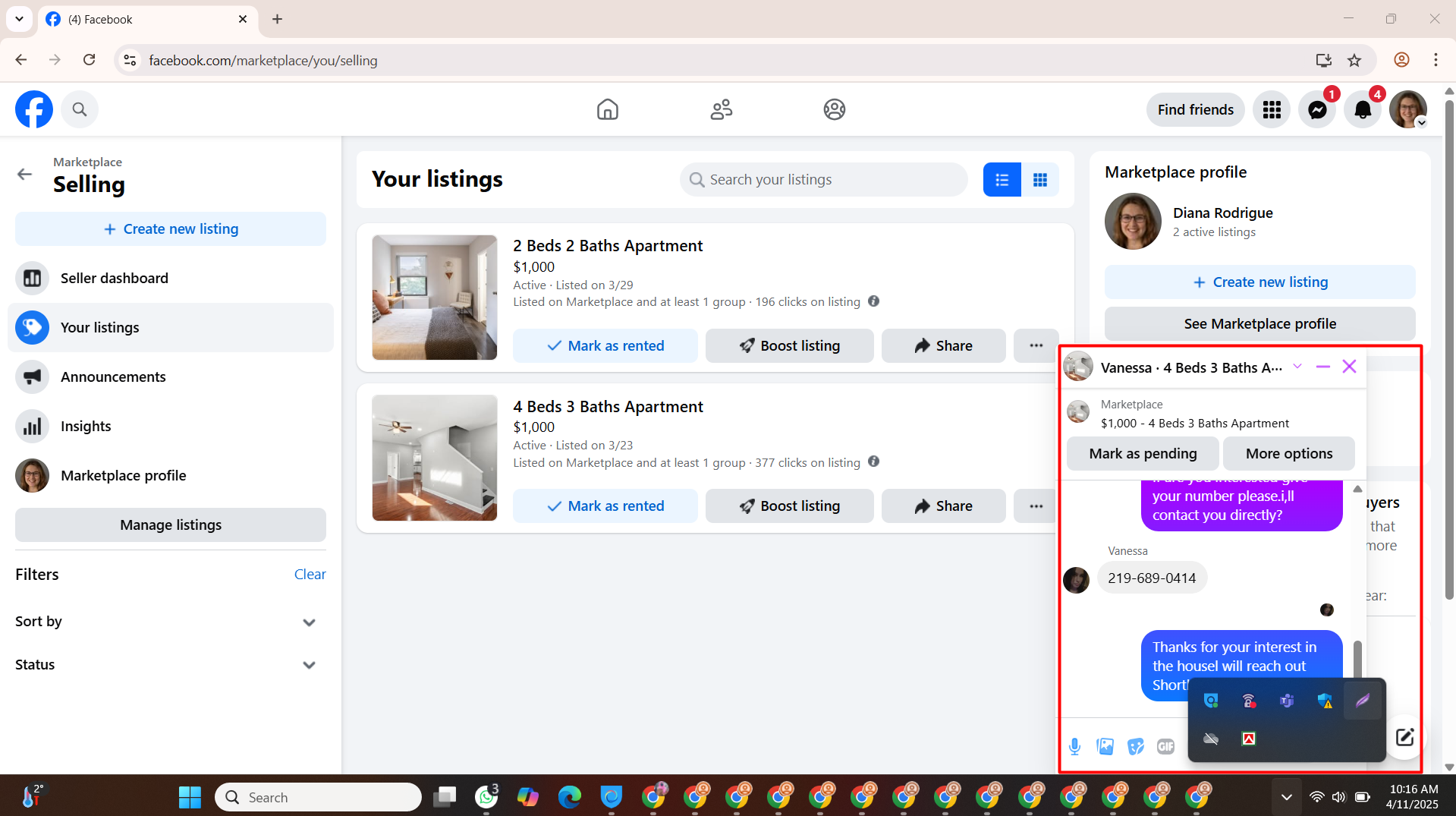Minimize the Vanessa chat window
This screenshot has width=1456, height=816.
click(x=1323, y=367)
